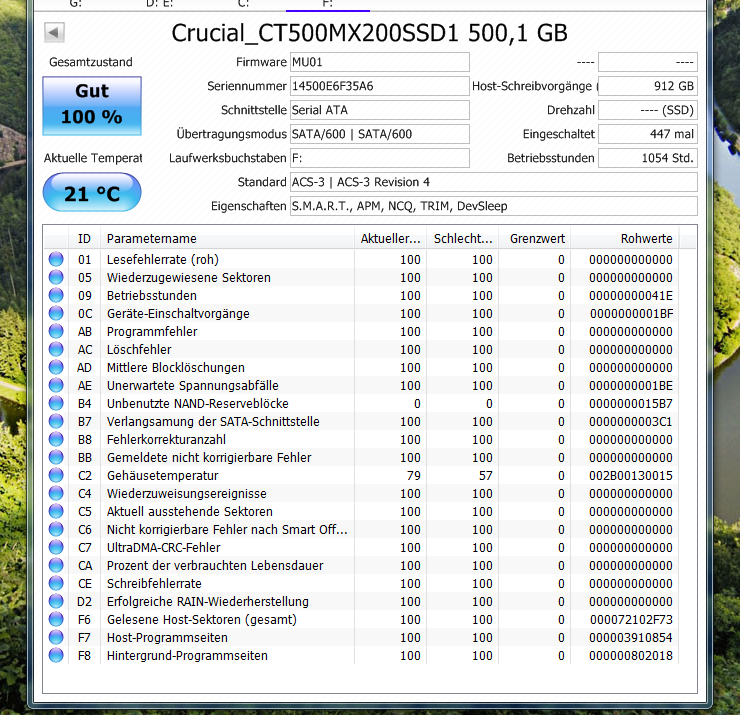Select the F: drive tab

[x=328, y=4]
